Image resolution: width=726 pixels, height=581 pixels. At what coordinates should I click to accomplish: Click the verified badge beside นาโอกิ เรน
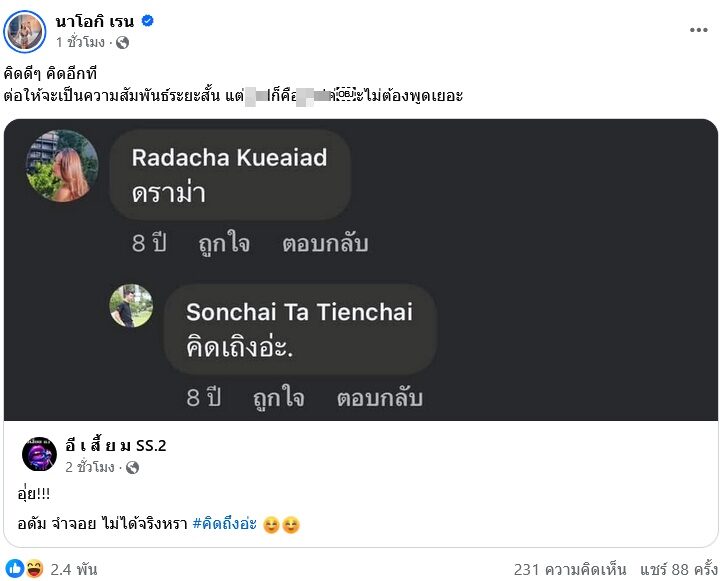coord(147,21)
